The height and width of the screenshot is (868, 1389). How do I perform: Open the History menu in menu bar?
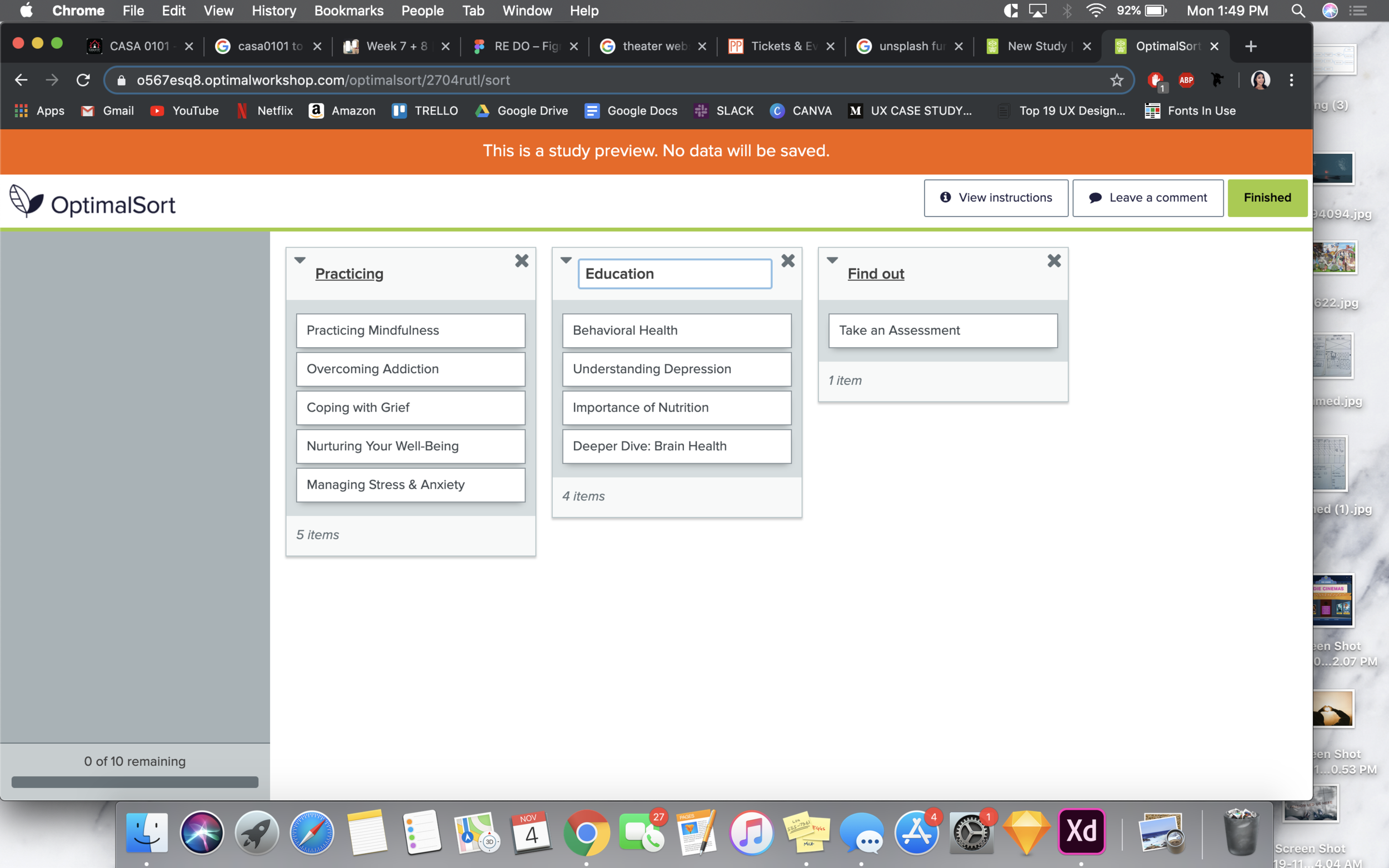click(273, 11)
